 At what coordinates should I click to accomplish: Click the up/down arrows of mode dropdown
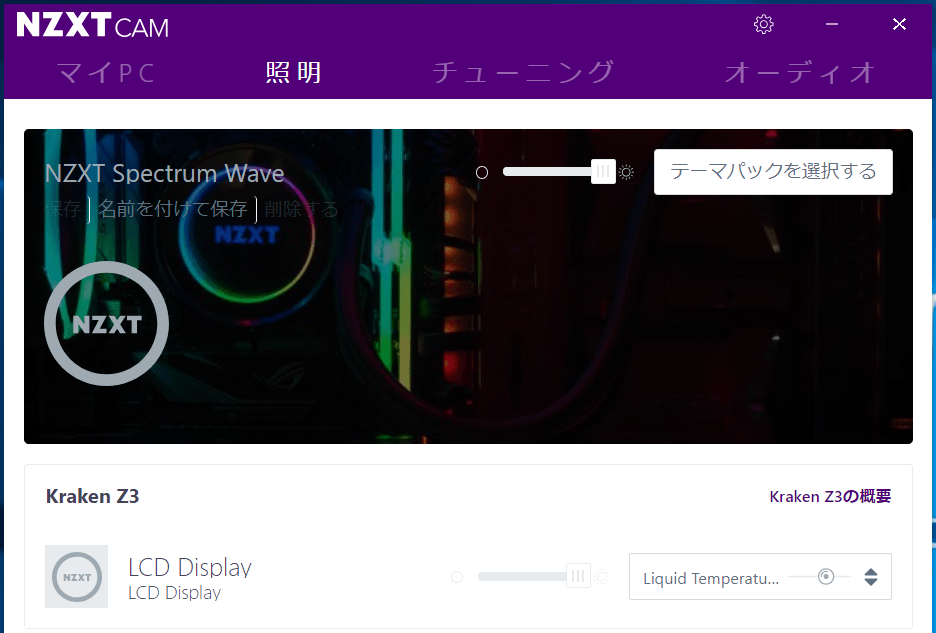pyautogui.click(x=871, y=577)
